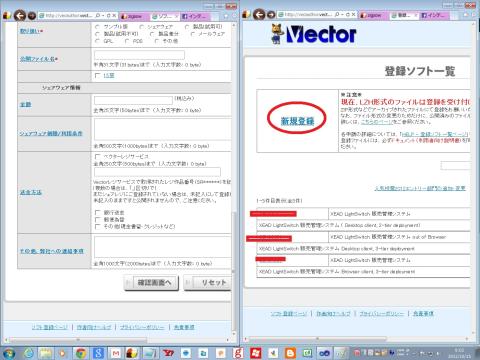Tick その他(現金書留・クレジットなど) checkbox
This screenshot has width=480, height=360.
click(97, 226)
